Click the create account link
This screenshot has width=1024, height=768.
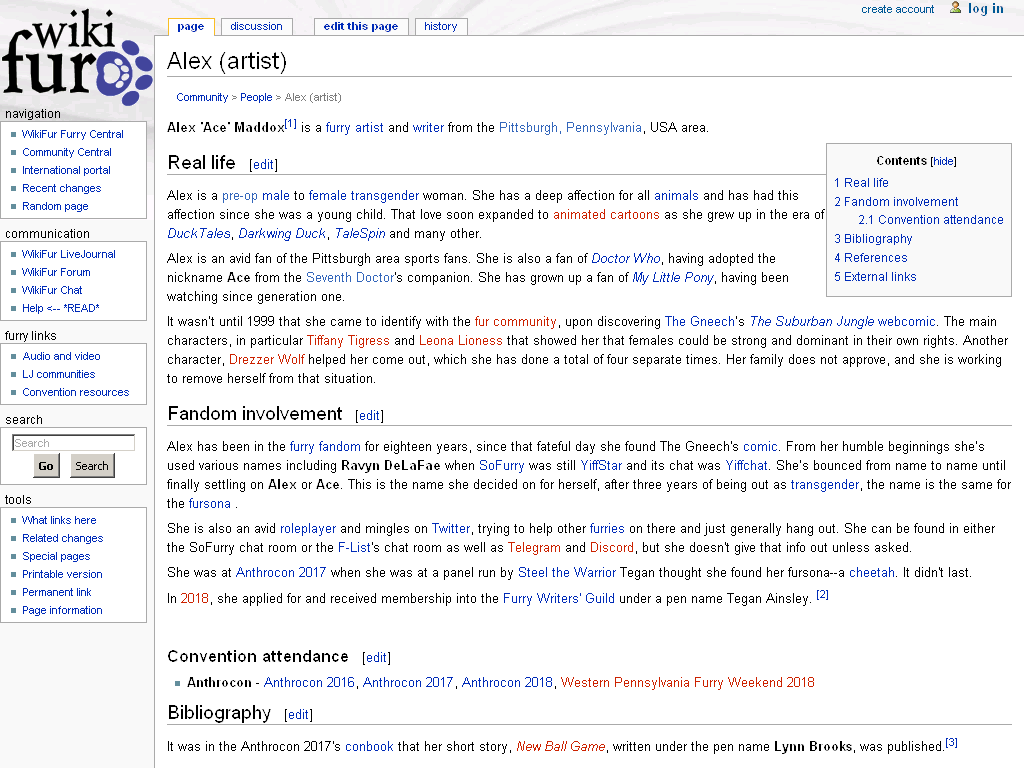[x=897, y=9]
